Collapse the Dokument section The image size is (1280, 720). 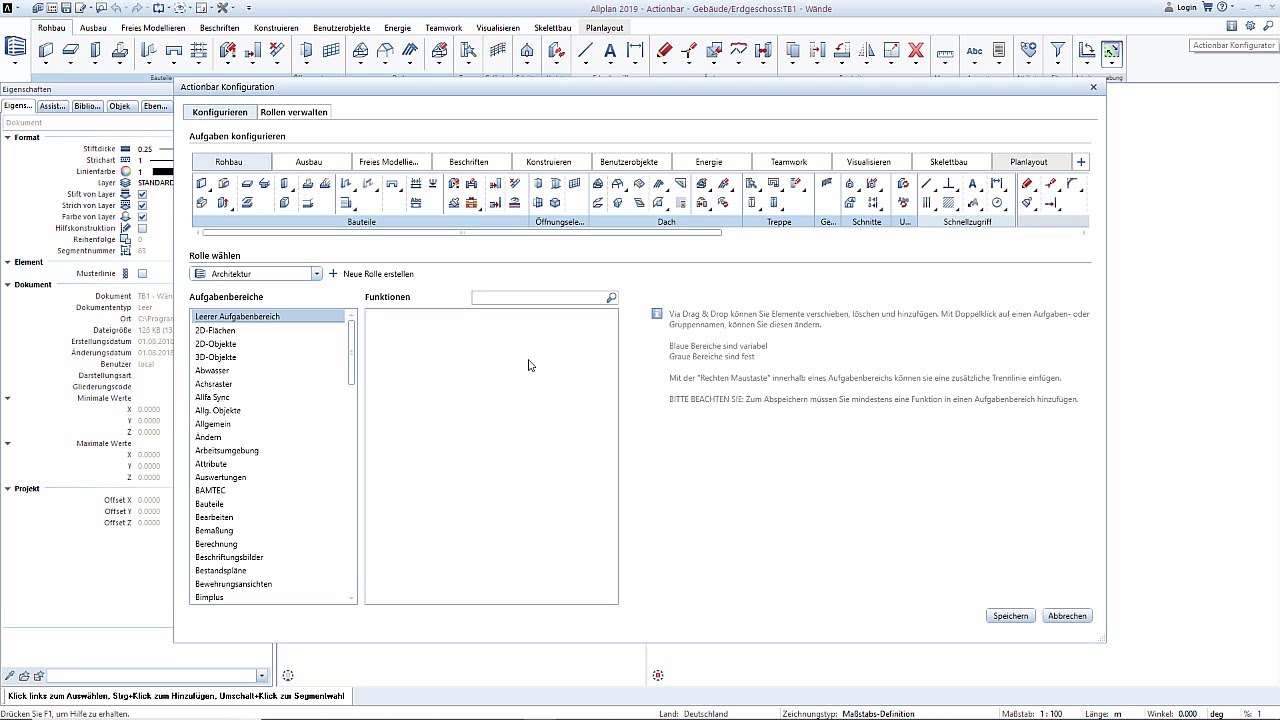[8, 284]
